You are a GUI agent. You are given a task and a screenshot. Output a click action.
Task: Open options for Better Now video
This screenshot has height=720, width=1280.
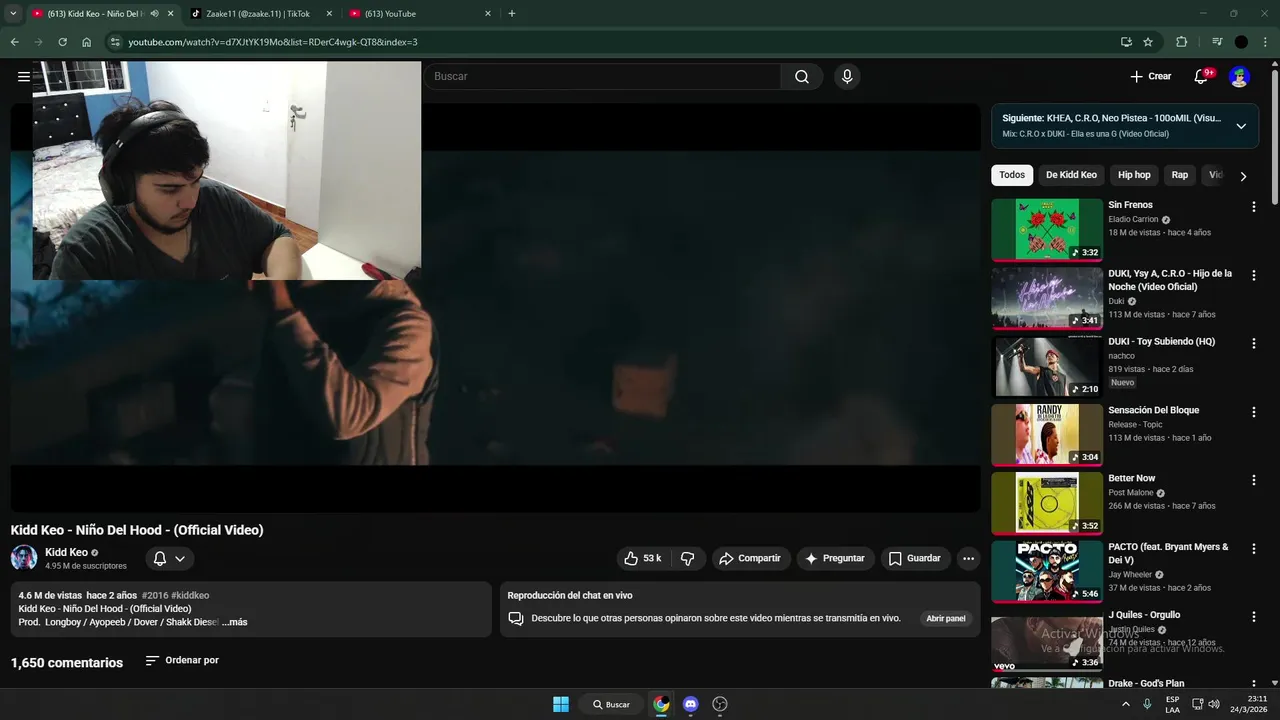(1254, 480)
